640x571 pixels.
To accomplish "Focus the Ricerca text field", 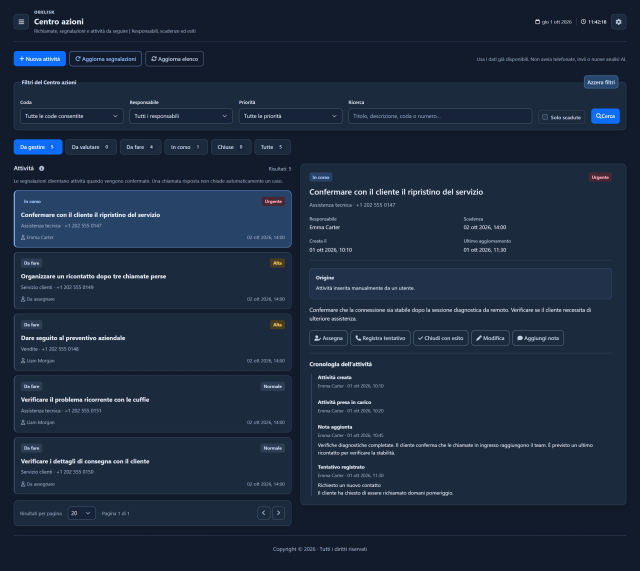I will coord(440,116).
